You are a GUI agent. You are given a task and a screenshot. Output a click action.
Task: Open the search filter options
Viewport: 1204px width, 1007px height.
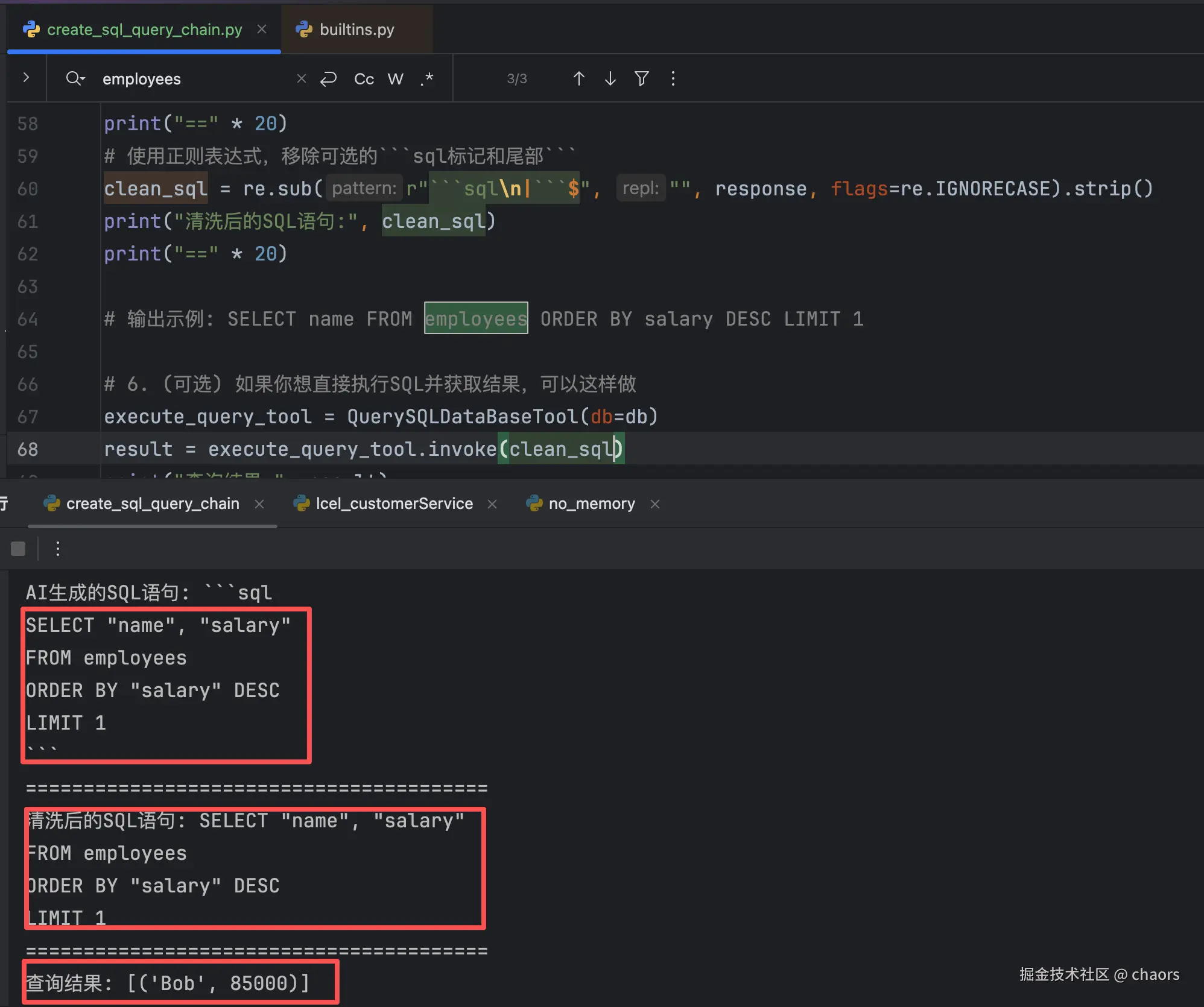tap(642, 78)
